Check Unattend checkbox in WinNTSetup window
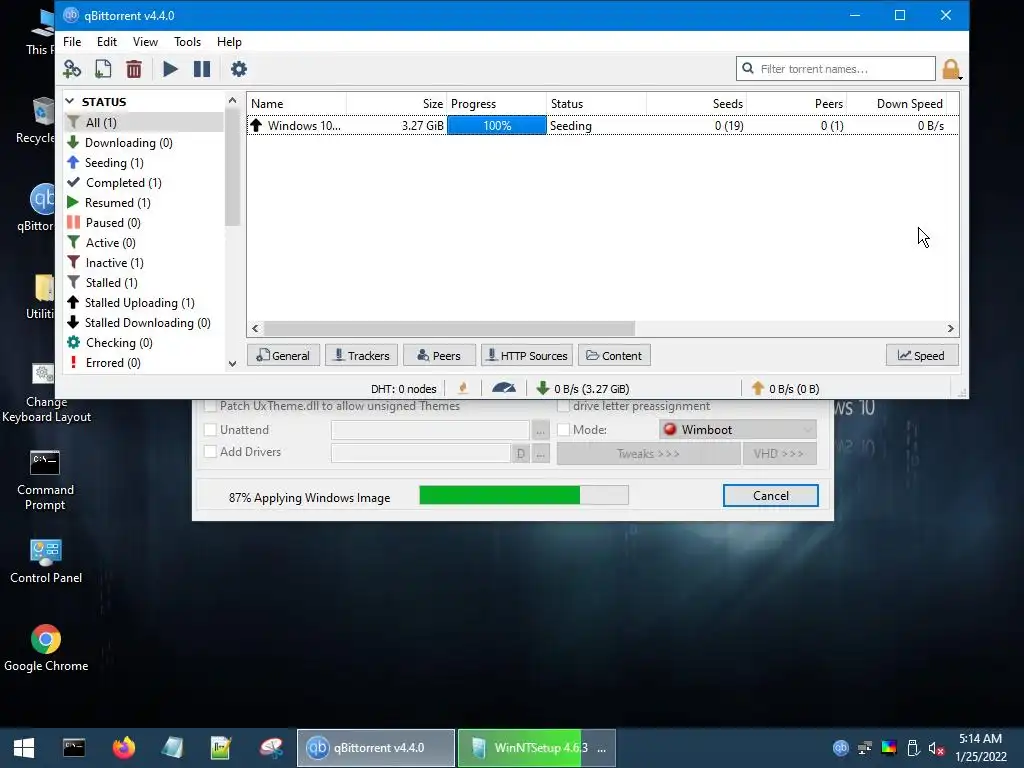 pyautogui.click(x=210, y=430)
